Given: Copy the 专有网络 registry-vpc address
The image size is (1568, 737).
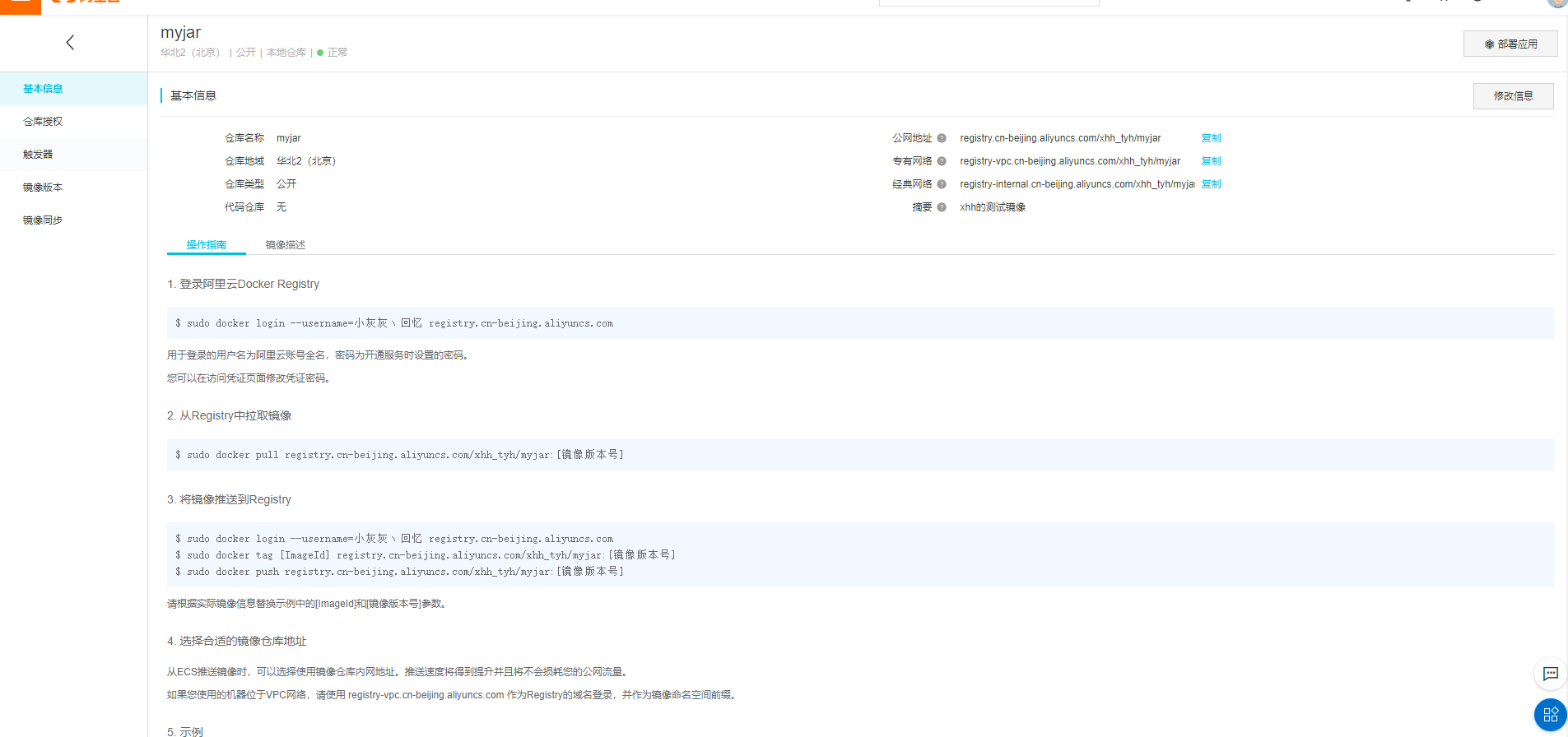Looking at the screenshot, I should [x=1211, y=161].
